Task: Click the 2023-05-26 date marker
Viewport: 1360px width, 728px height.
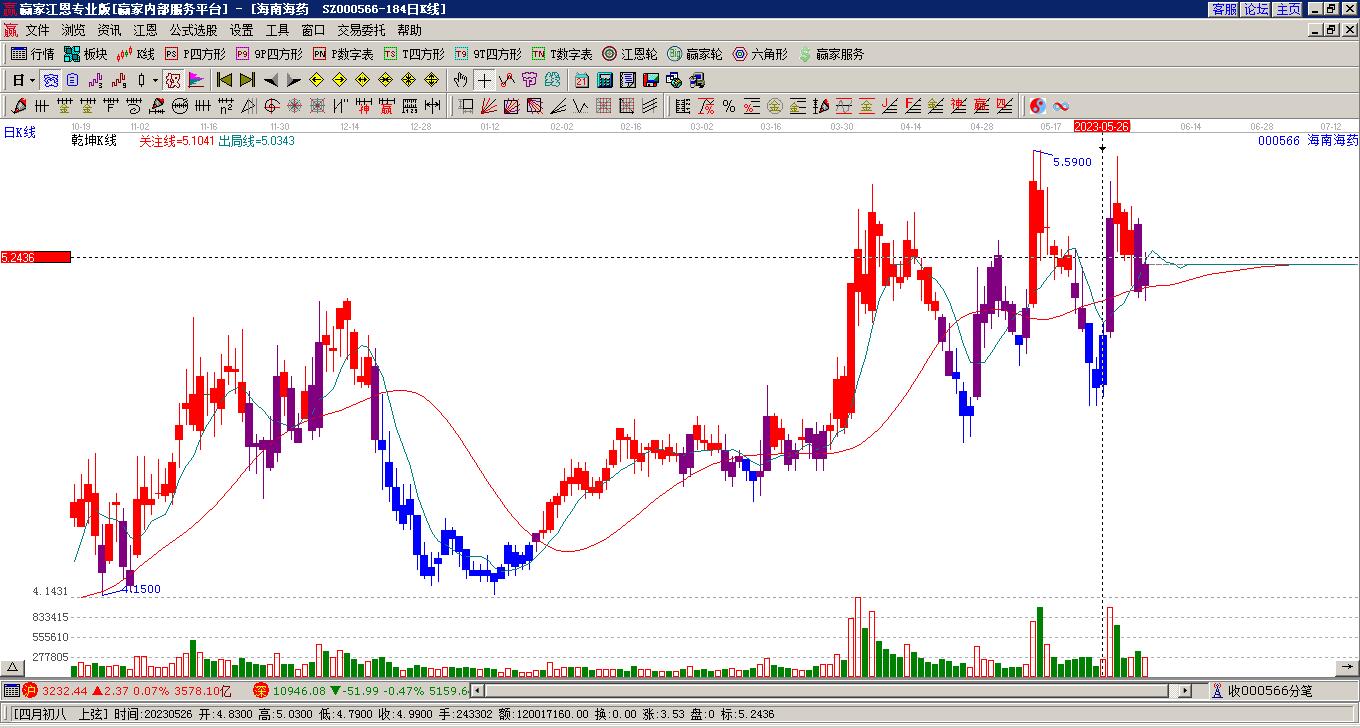Action: (1102, 126)
